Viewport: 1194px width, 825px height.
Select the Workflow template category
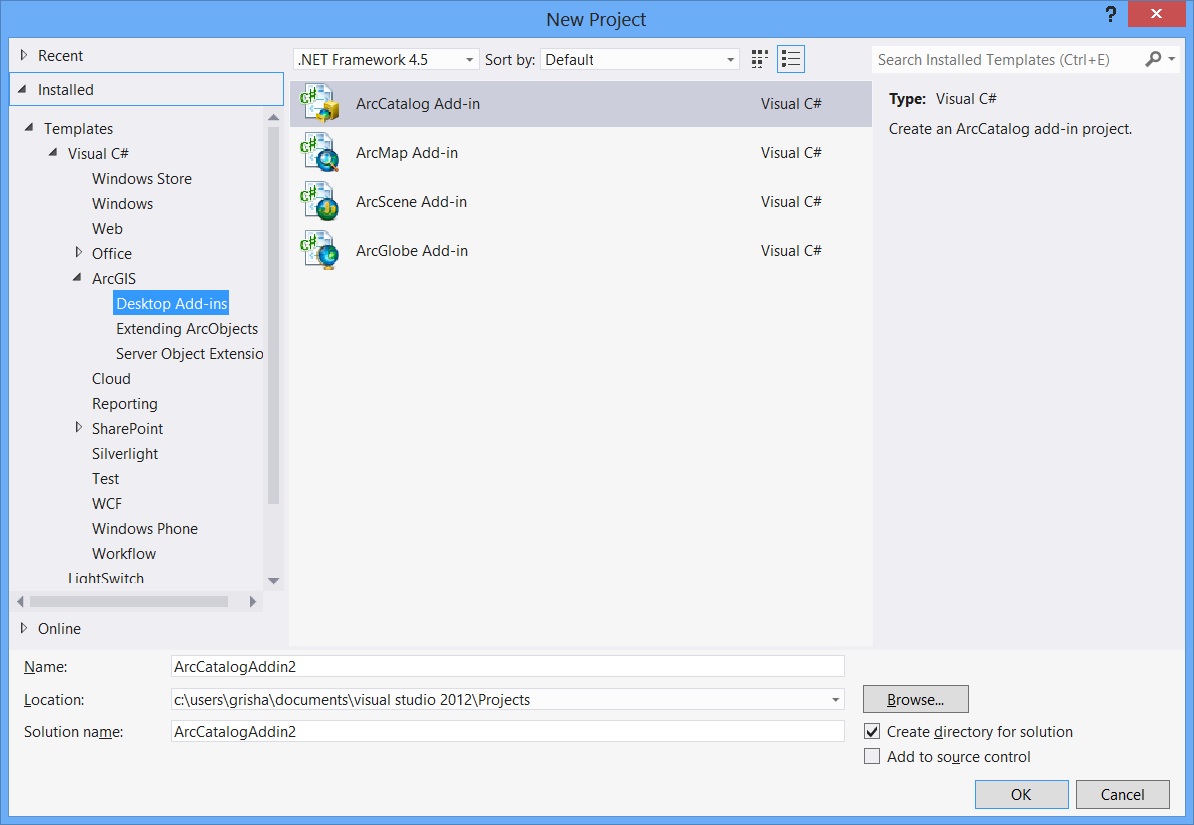coord(124,554)
